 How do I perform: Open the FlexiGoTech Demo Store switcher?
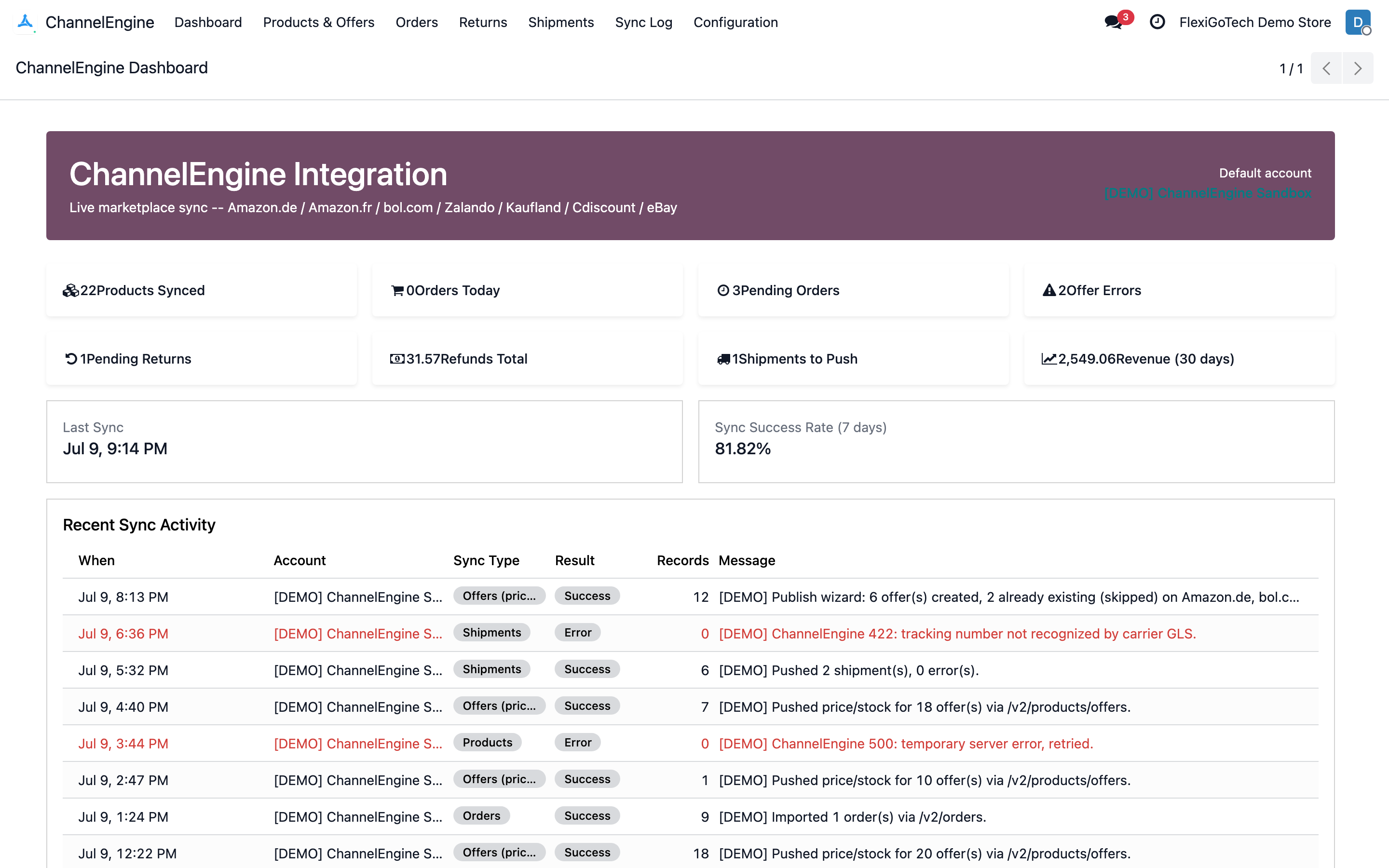[1255, 22]
